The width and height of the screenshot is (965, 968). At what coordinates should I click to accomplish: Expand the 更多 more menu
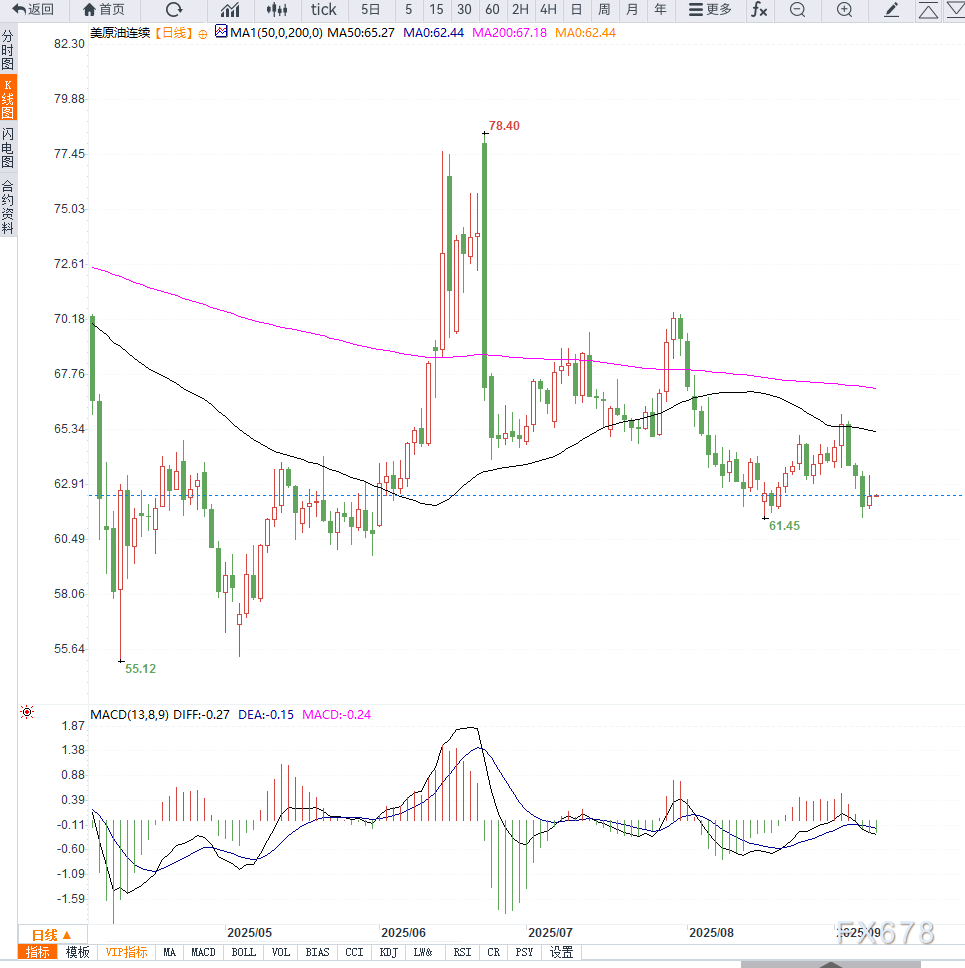(710, 10)
